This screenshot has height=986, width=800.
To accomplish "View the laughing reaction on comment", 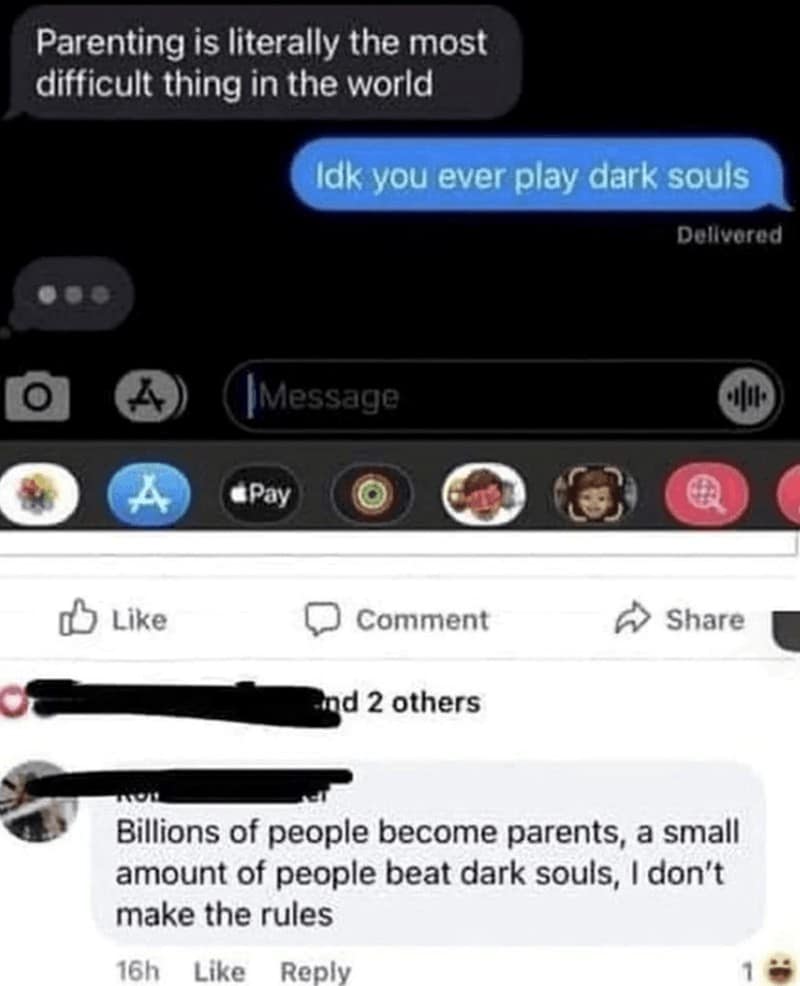I will coord(782,970).
